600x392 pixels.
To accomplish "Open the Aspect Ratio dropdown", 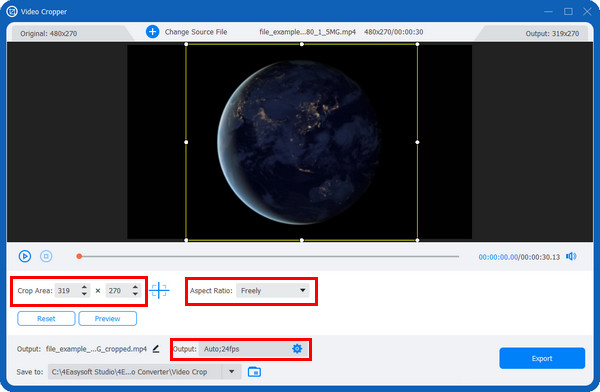I will (x=272, y=291).
